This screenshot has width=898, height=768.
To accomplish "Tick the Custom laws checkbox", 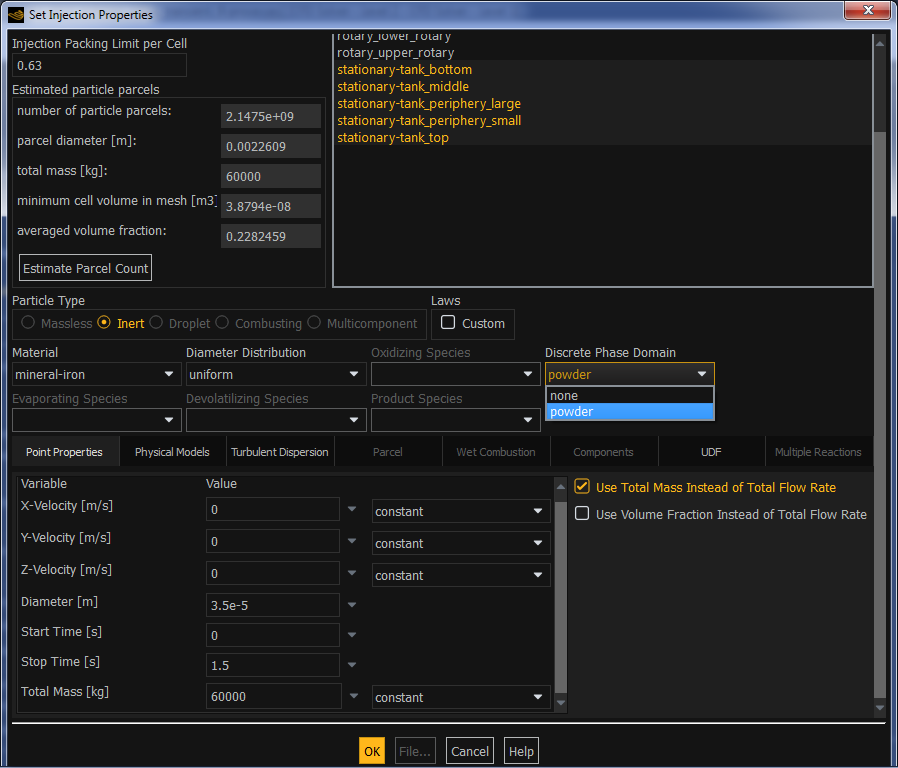I will (448, 322).
